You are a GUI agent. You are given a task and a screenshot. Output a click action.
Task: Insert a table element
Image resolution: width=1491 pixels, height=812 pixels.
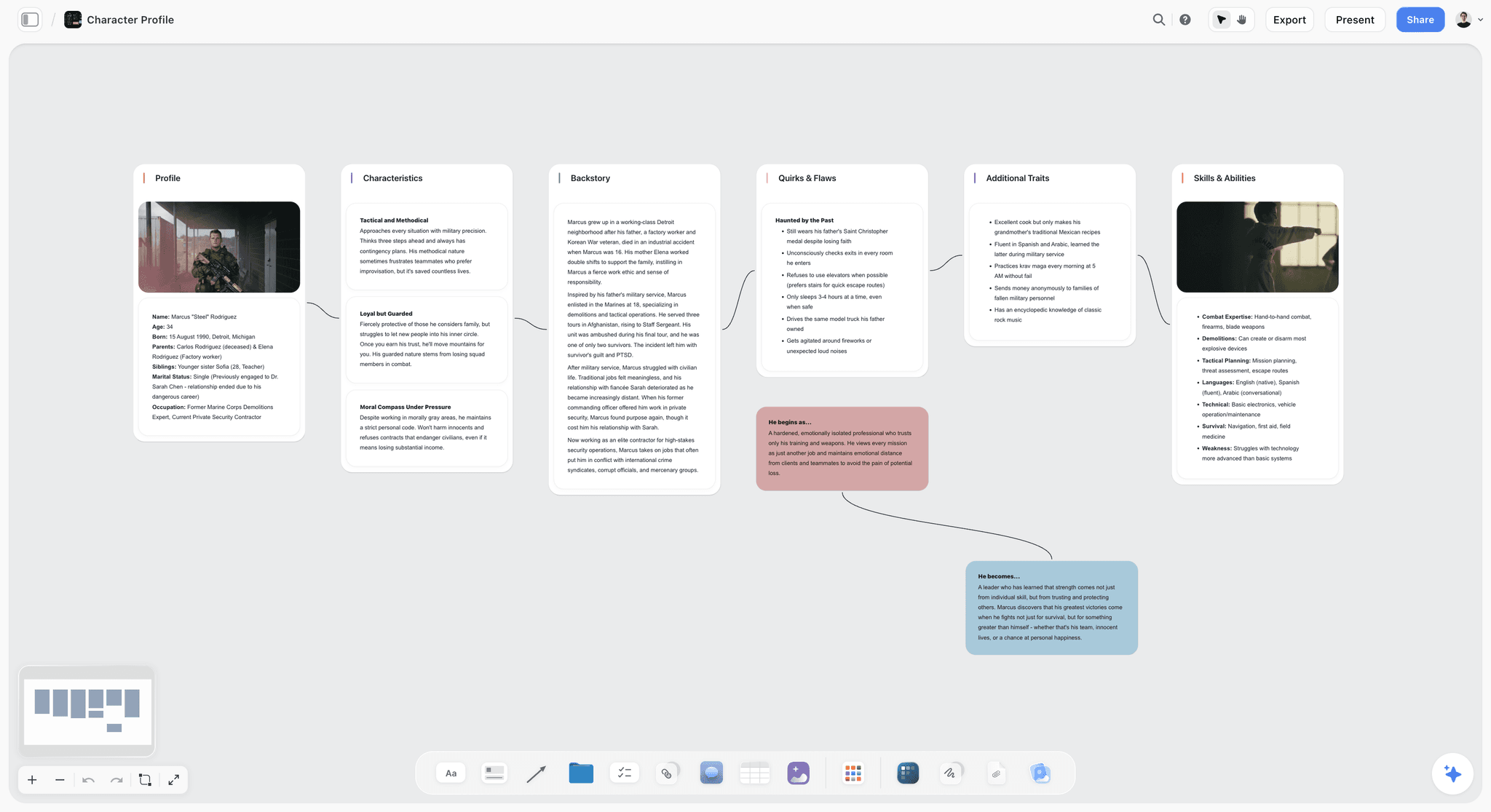click(x=755, y=773)
